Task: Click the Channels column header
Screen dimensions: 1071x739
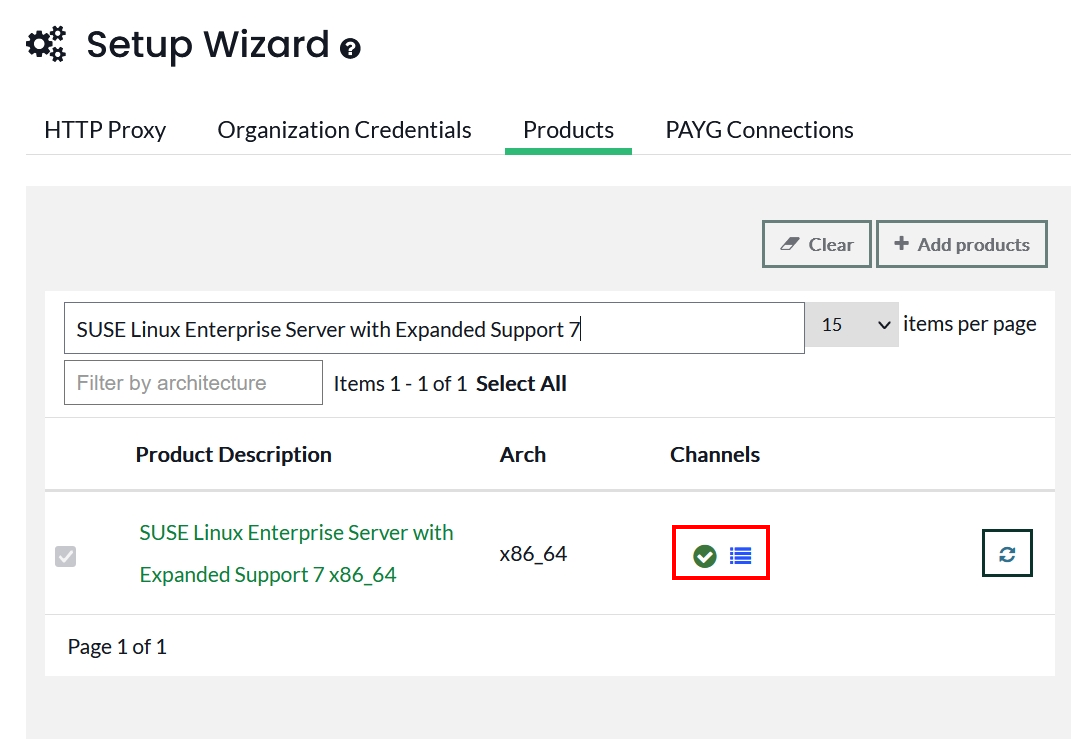Action: pyautogui.click(x=714, y=455)
